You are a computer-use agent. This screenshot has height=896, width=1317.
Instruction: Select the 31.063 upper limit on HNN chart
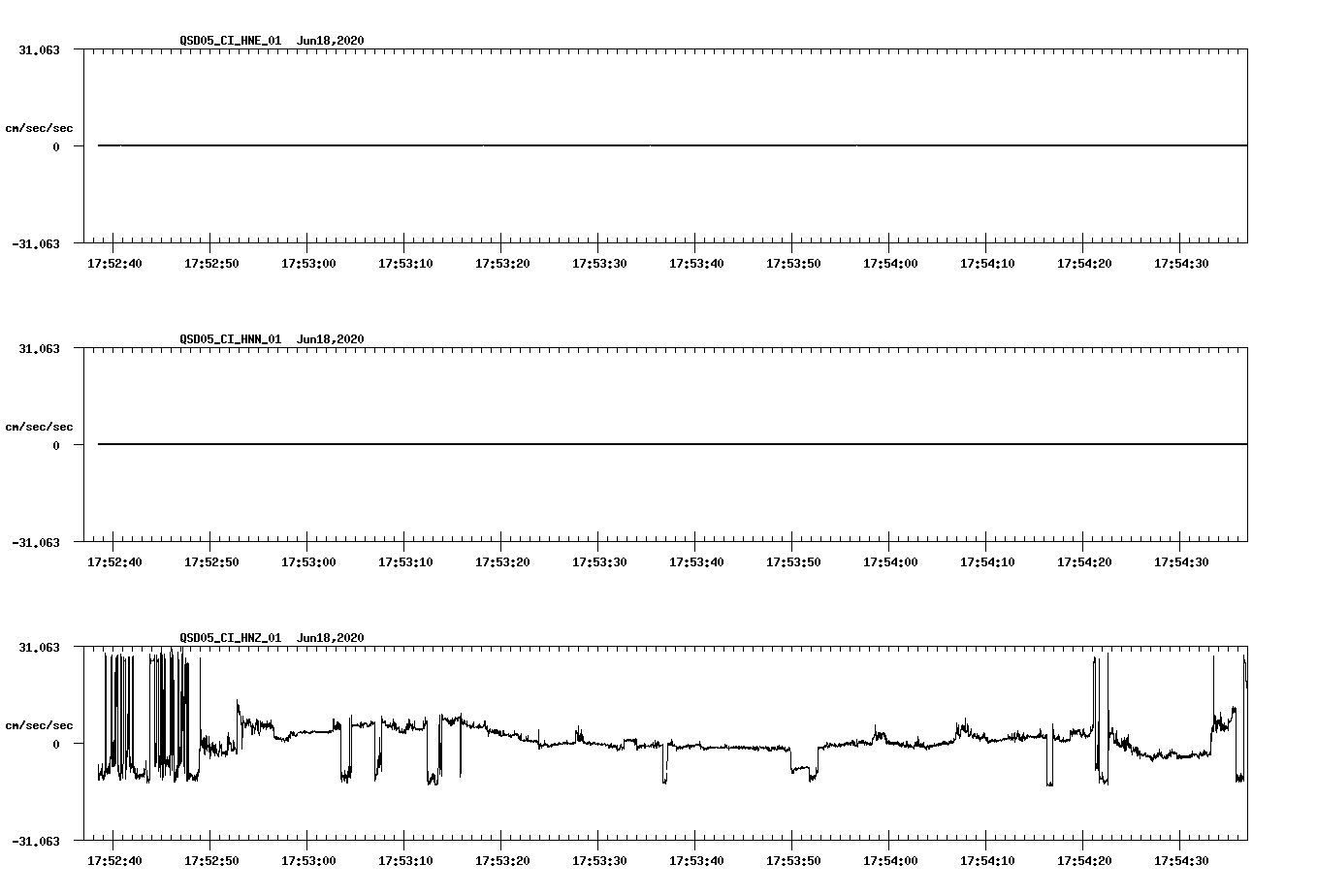pyautogui.click(x=39, y=348)
